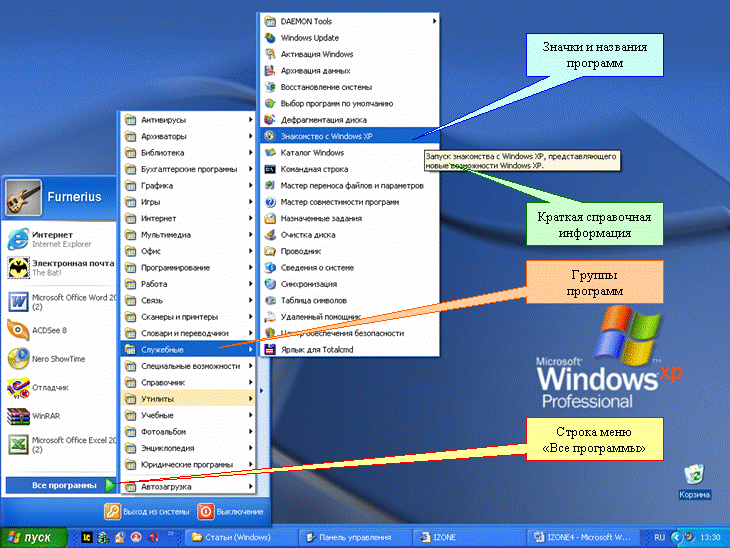
Task: Click the Активация Windows keys icon
Action: point(270,54)
